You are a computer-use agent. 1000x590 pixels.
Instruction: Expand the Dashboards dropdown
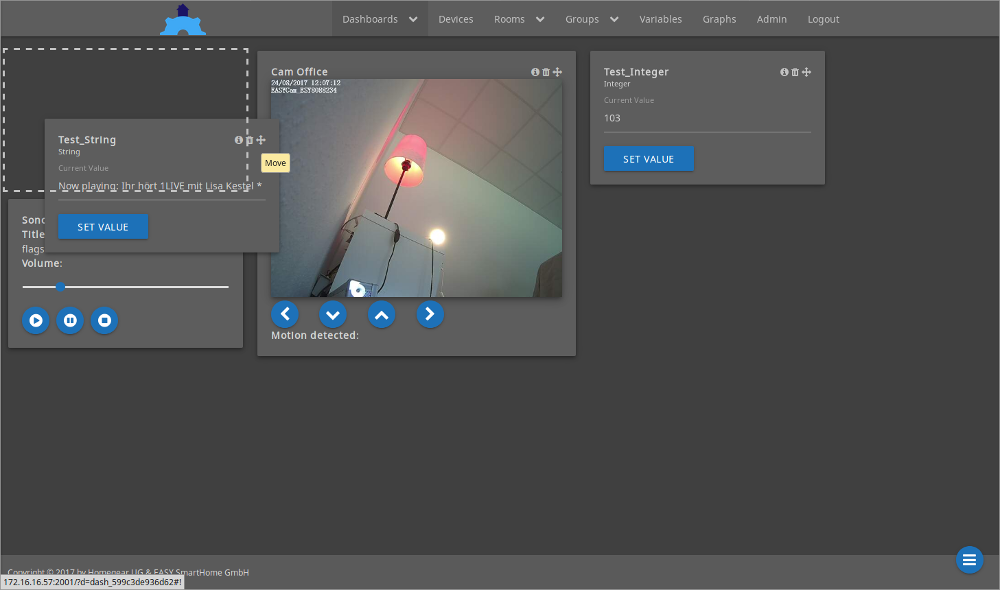[379, 19]
